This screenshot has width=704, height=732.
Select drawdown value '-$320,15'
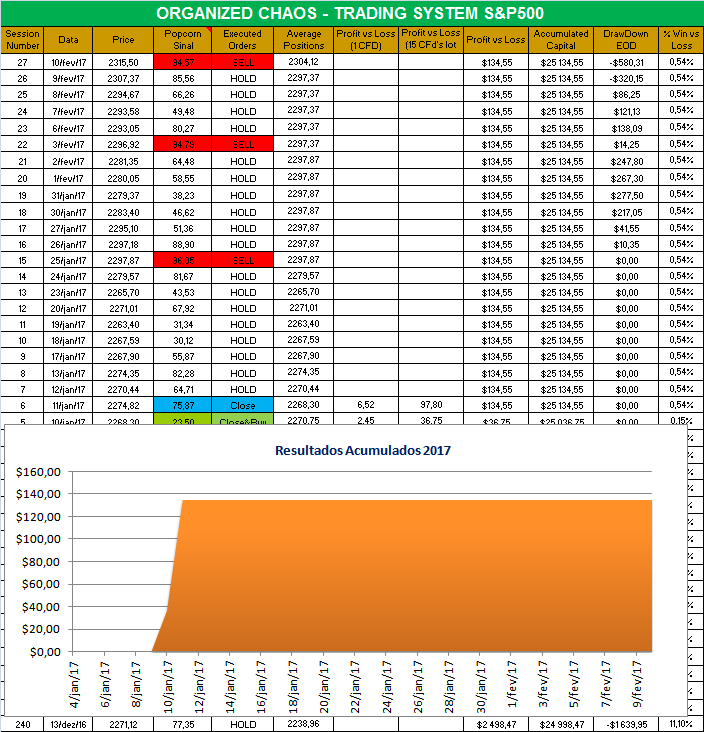tap(626, 78)
